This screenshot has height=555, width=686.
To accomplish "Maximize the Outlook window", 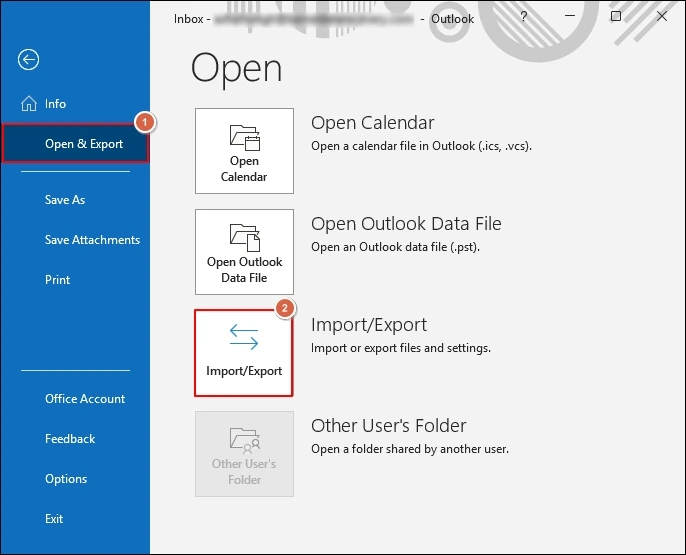I will (616, 16).
